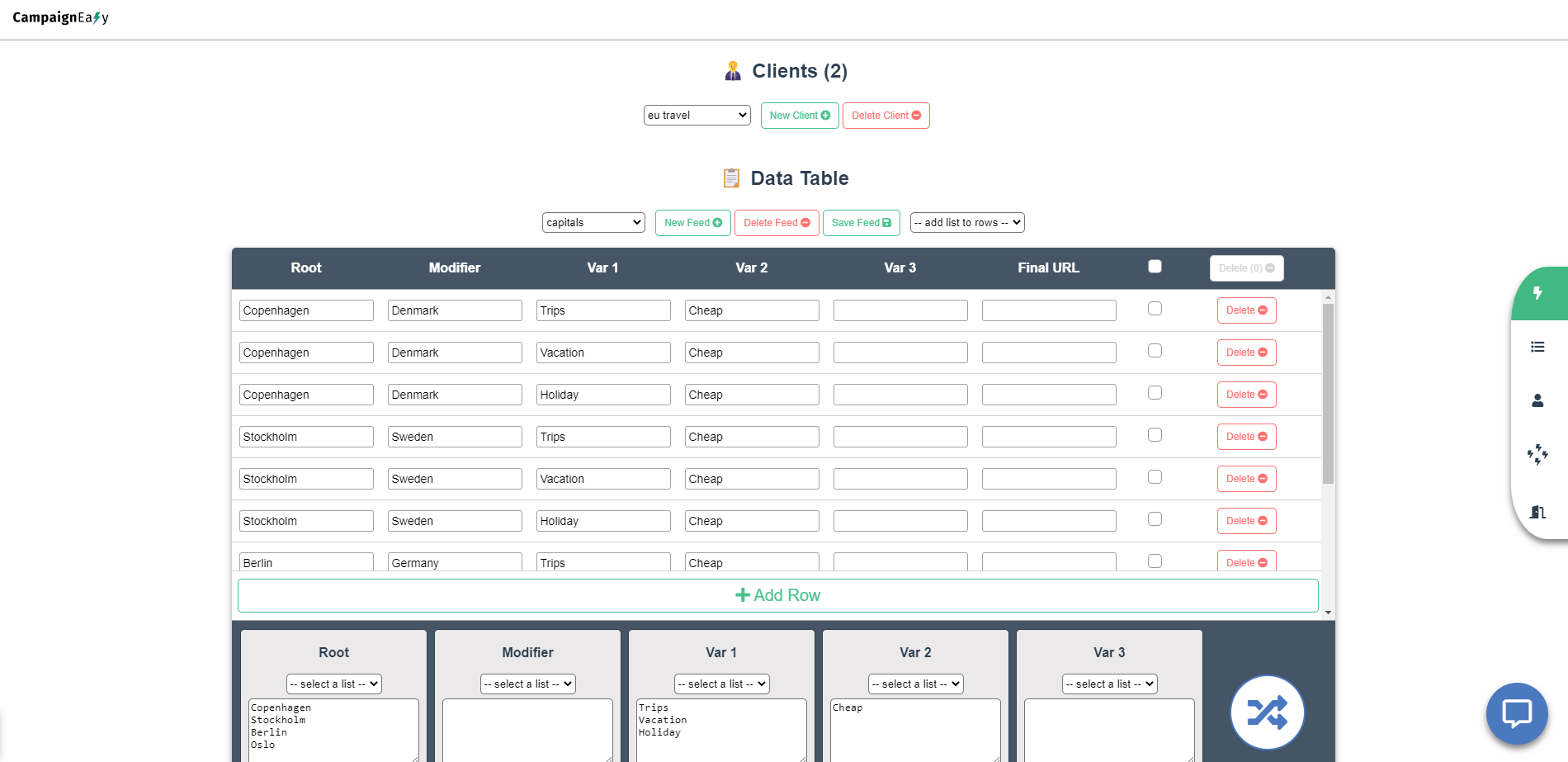Click New Feed button
This screenshot has height=762, width=1568.
(693, 223)
